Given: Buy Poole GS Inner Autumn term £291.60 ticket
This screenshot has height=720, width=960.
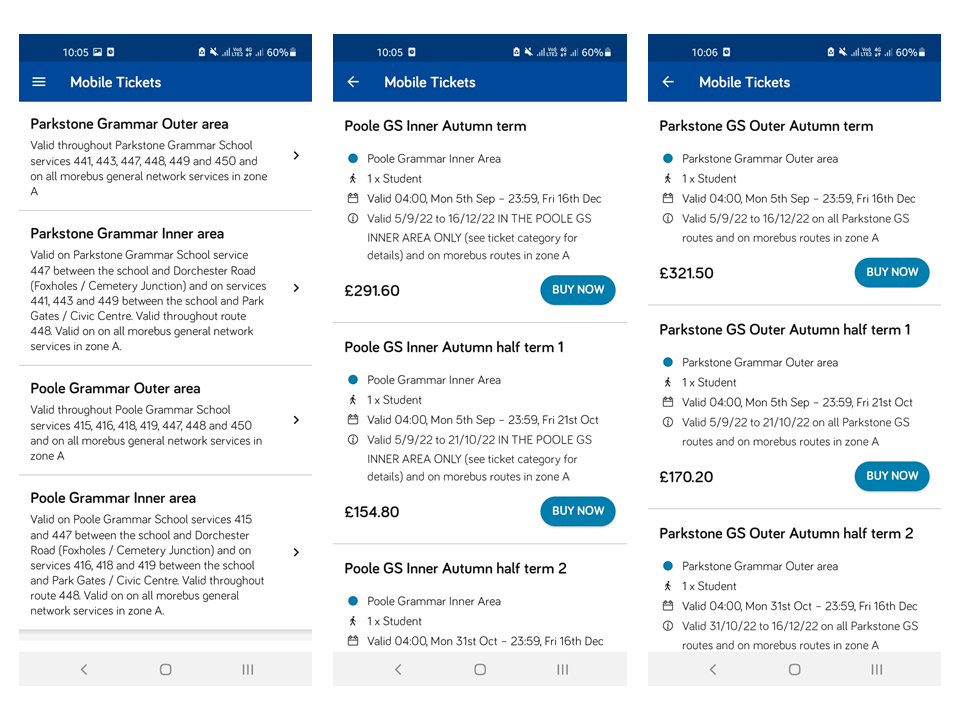Looking at the screenshot, I should pos(578,290).
